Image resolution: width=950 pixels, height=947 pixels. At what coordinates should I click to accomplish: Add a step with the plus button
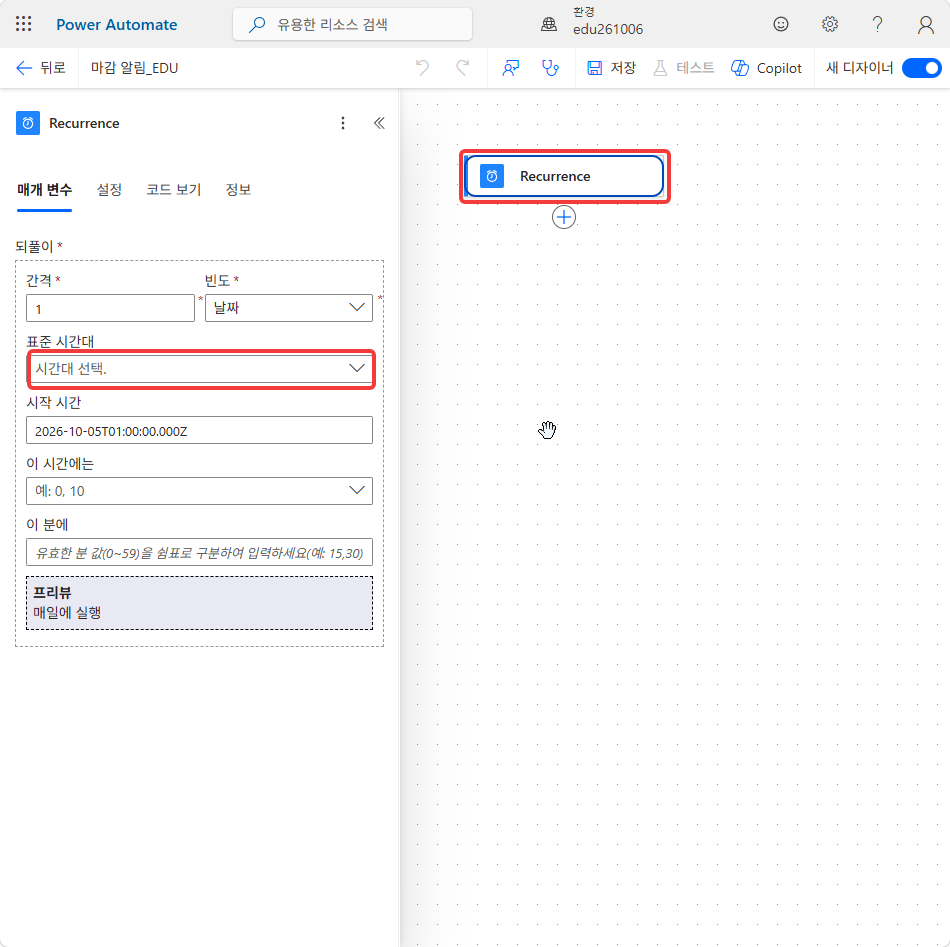(x=564, y=217)
